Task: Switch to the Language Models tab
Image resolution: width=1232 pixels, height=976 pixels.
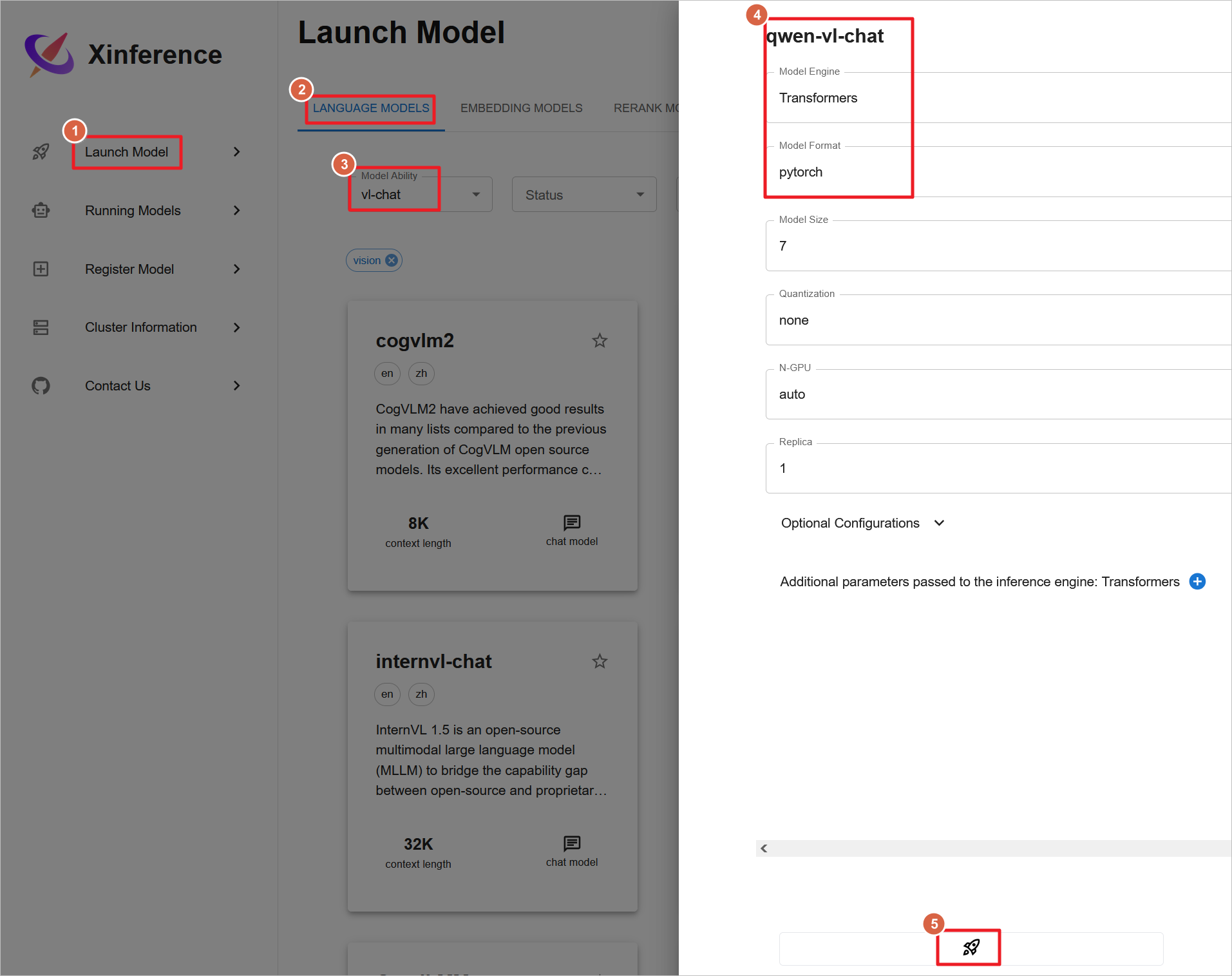Action: tap(371, 108)
